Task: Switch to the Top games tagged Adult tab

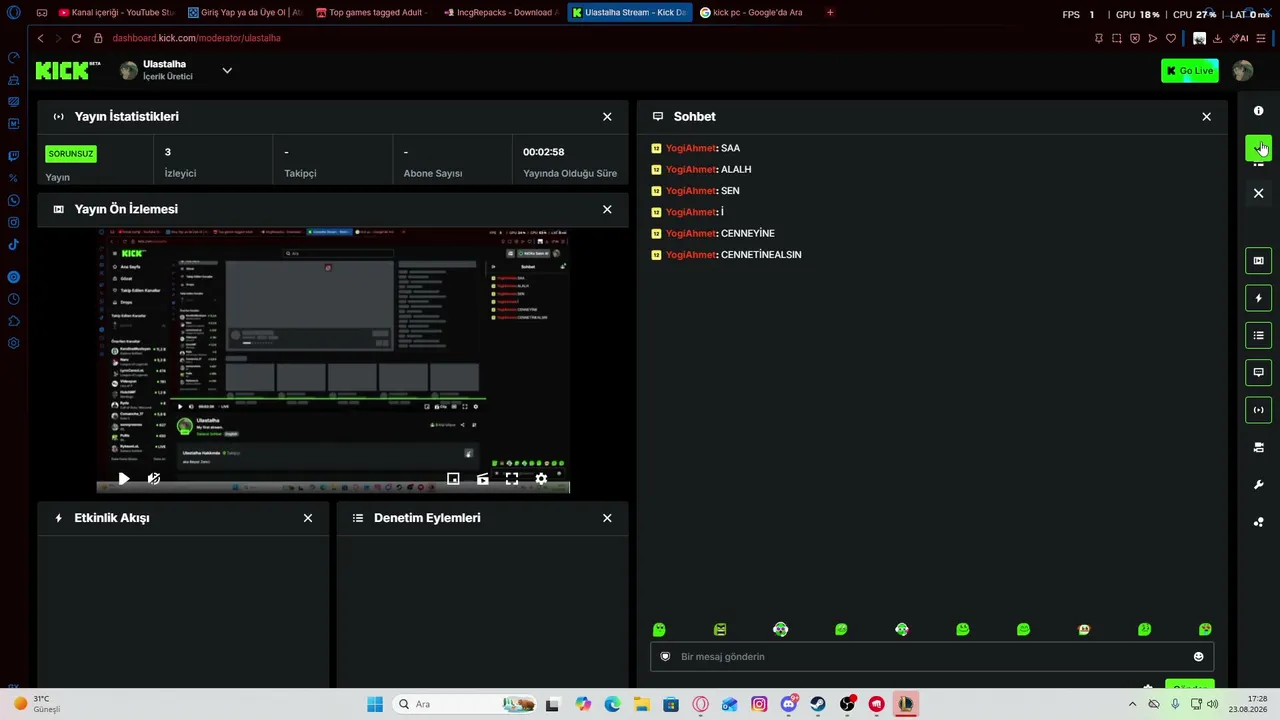Action: click(x=372, y=13)
